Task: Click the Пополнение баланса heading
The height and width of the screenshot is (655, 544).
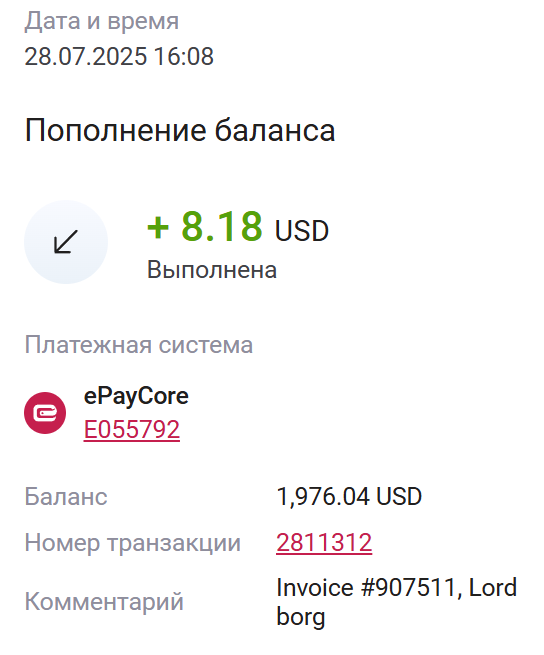Action: click(180, 130)
